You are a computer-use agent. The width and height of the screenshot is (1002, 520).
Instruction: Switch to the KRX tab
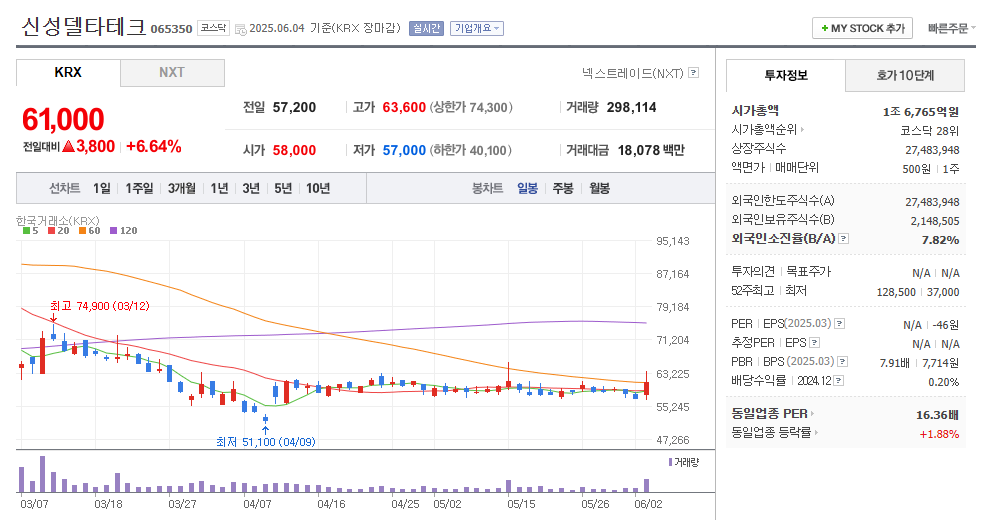tap(68, 72)
